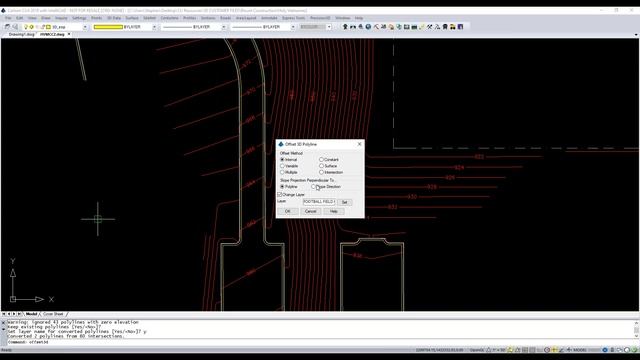The width and height of the screenshot is (640, 360).
Task: Cancel the Offset 3D Polyline dialog
Action: tap(310, 211)
